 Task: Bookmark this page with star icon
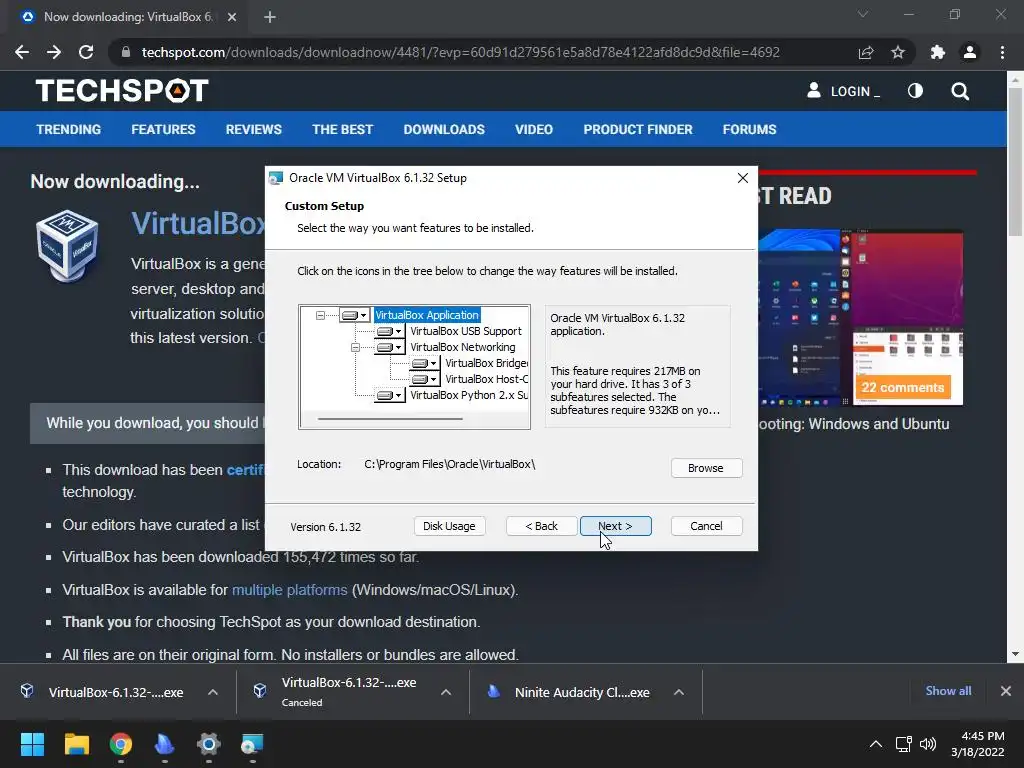pyautogui.click(x=898, y=52)
